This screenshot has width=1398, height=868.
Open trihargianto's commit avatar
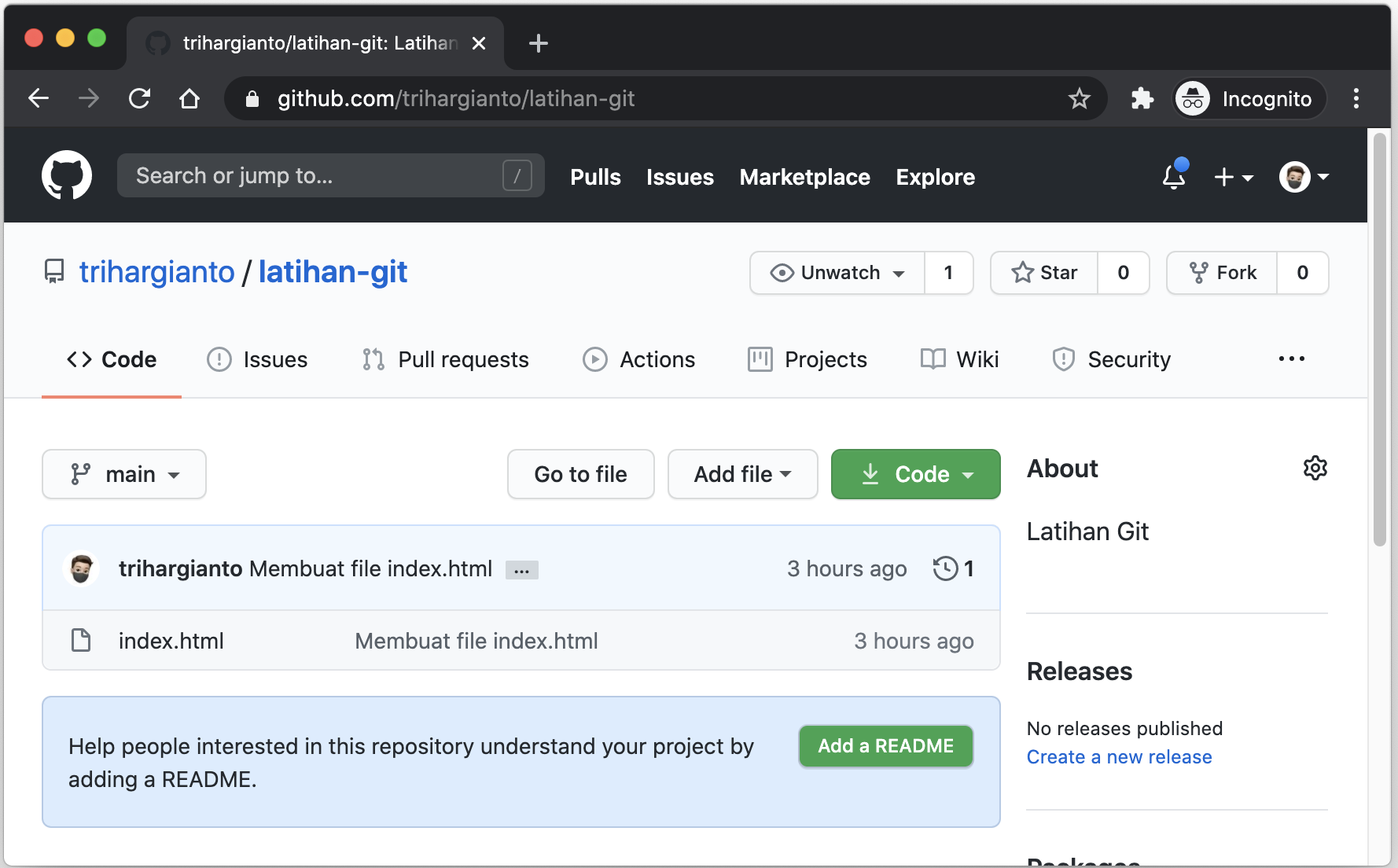82,568
